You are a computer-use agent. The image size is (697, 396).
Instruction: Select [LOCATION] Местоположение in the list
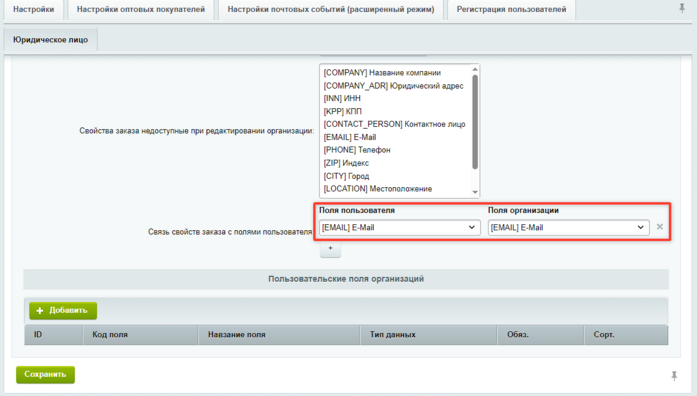coord(395,189)
